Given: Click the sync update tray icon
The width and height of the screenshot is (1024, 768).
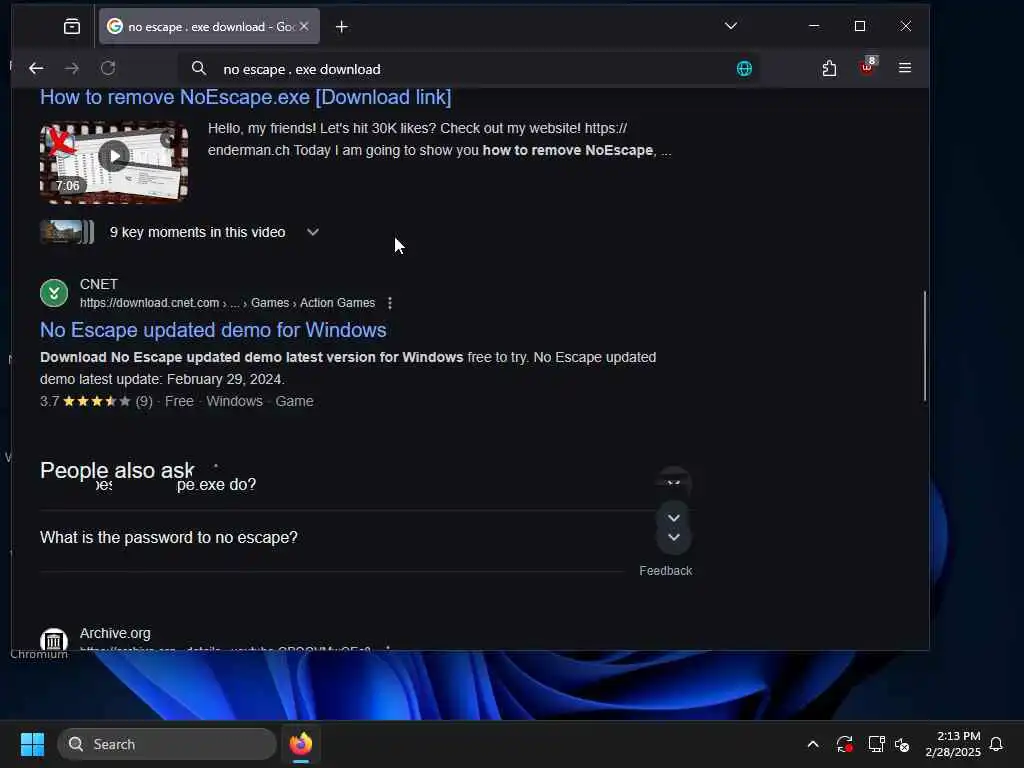Looking at the screenshot, I should click(844, 744).
